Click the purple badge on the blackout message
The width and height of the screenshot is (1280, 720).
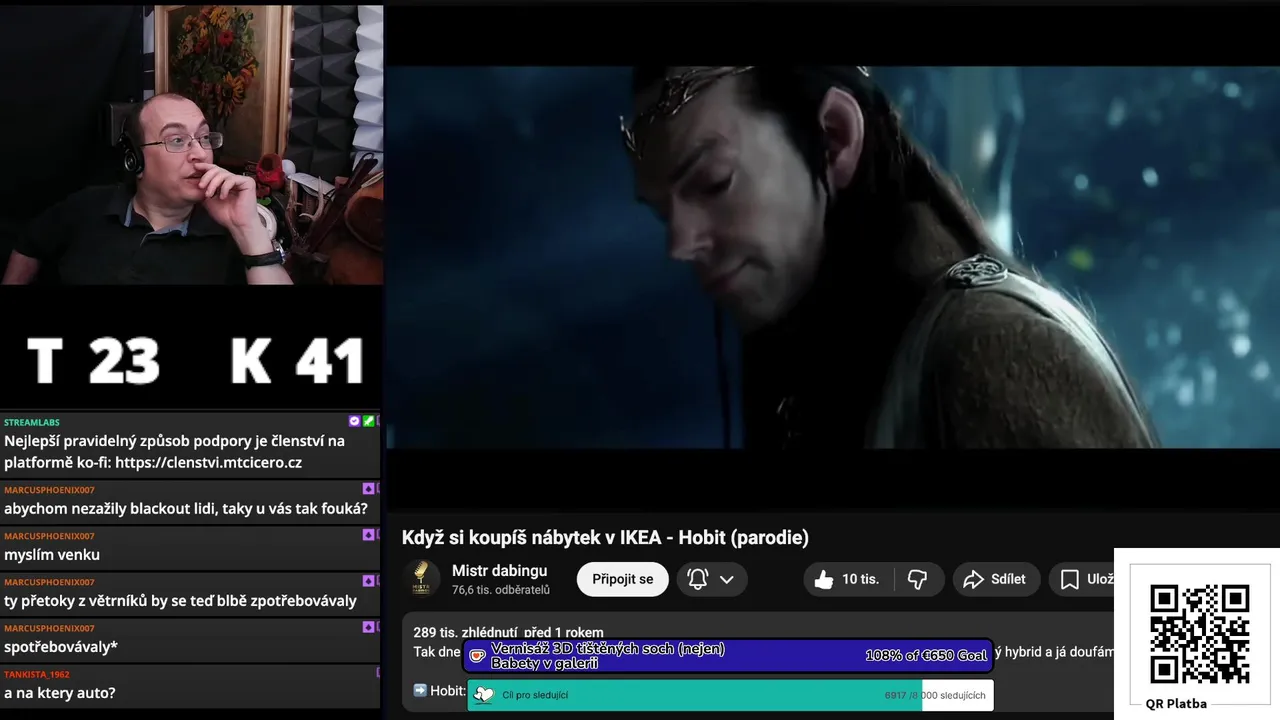(x=368, y=489)
